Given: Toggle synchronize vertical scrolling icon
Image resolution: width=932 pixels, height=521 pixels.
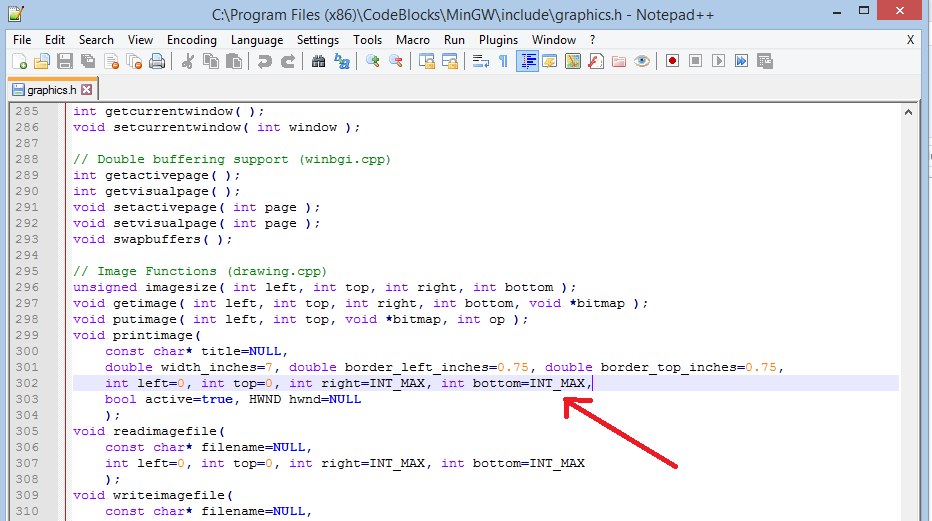Looking at the screenshot, I should pyautogui.click(x=427, y=61).
